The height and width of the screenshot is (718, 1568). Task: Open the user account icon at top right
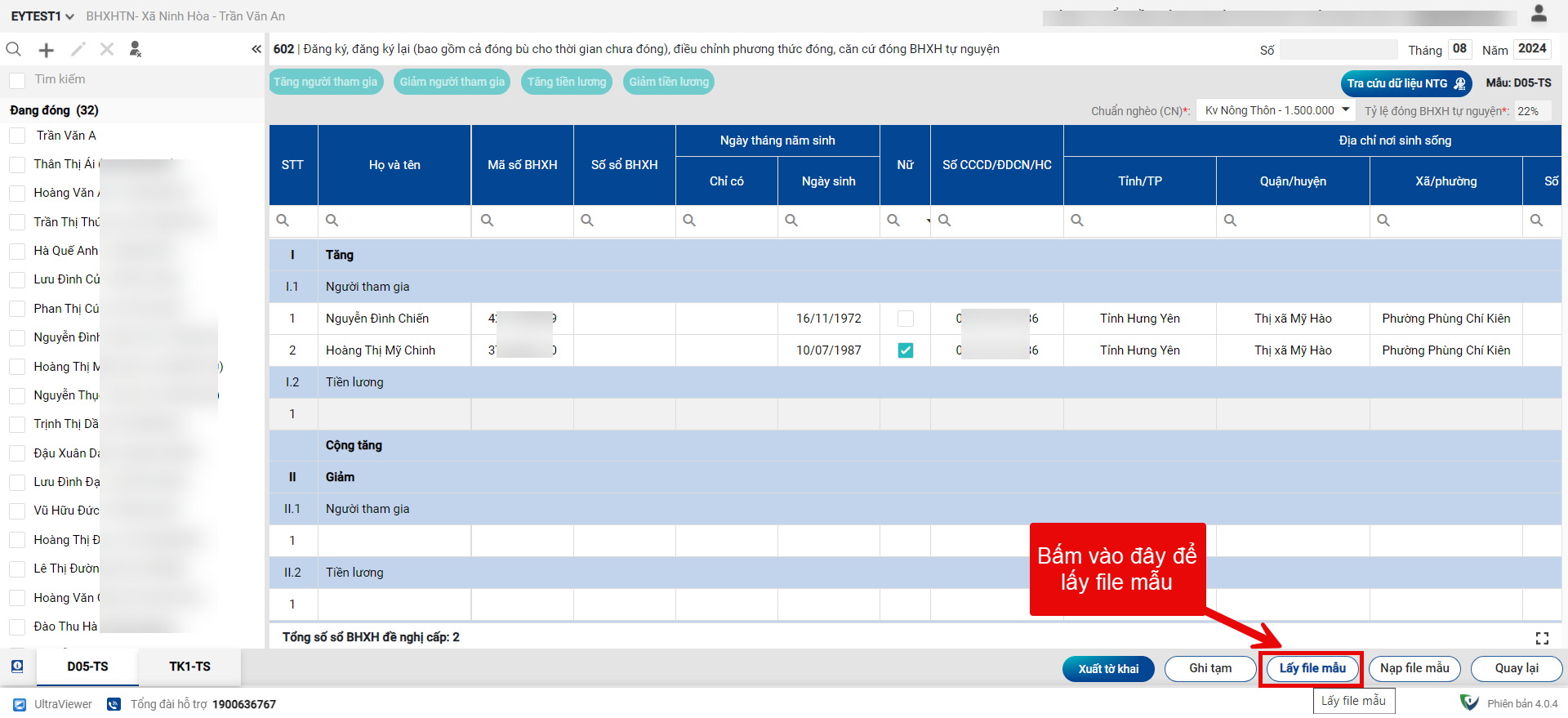[x=1539, y=14]
